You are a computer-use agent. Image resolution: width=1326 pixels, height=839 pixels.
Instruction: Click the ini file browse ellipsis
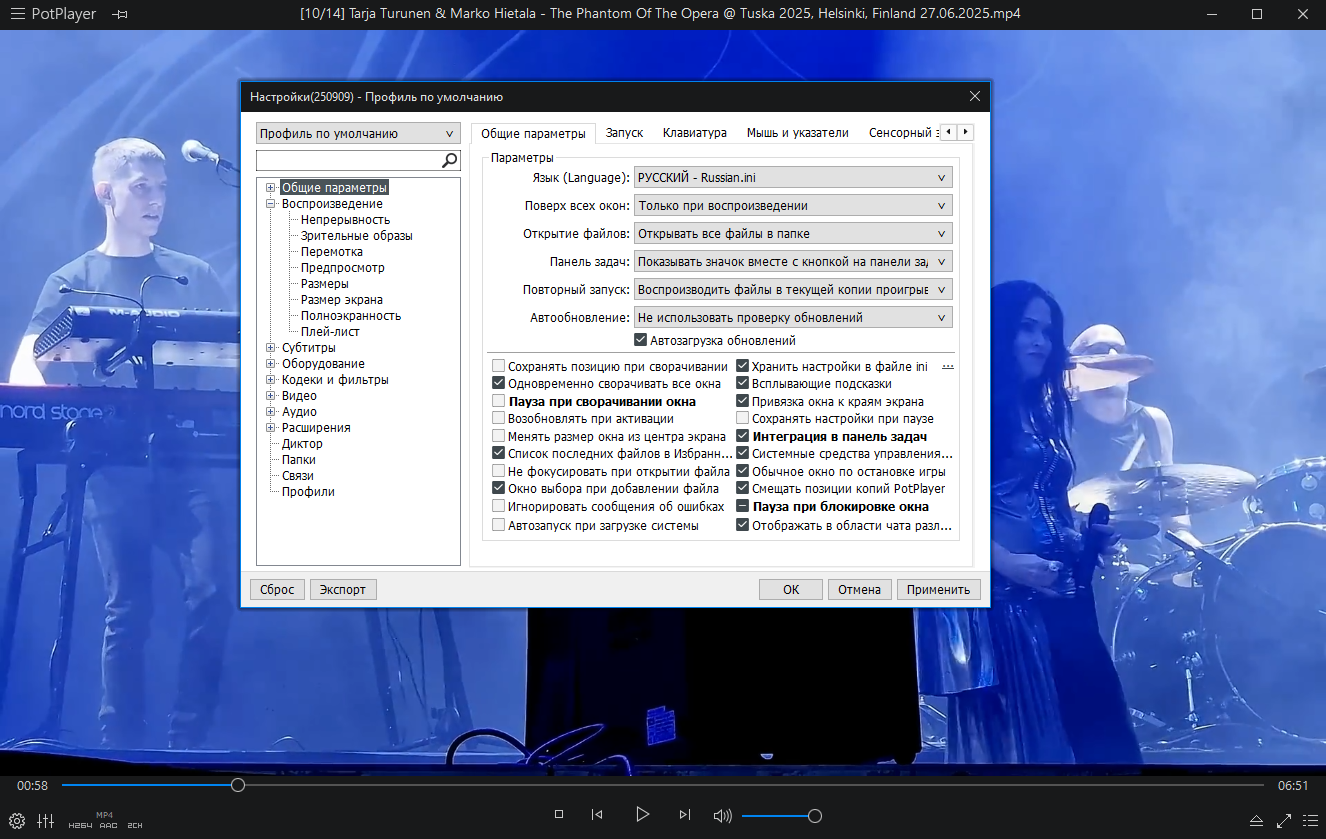tap(948, 367)
